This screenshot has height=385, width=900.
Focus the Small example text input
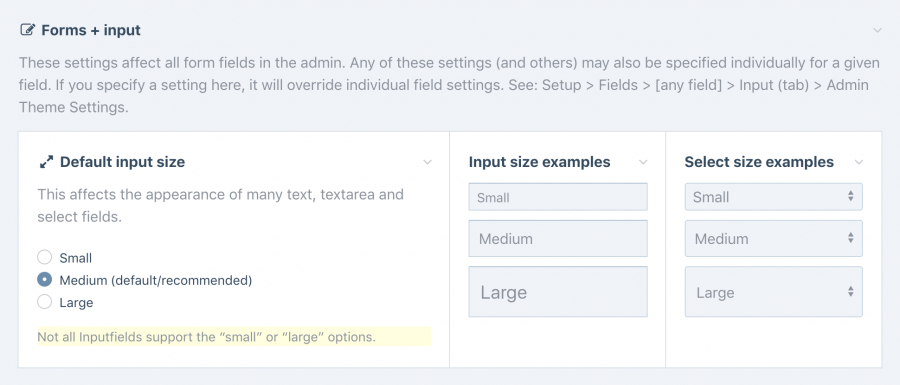558,197
